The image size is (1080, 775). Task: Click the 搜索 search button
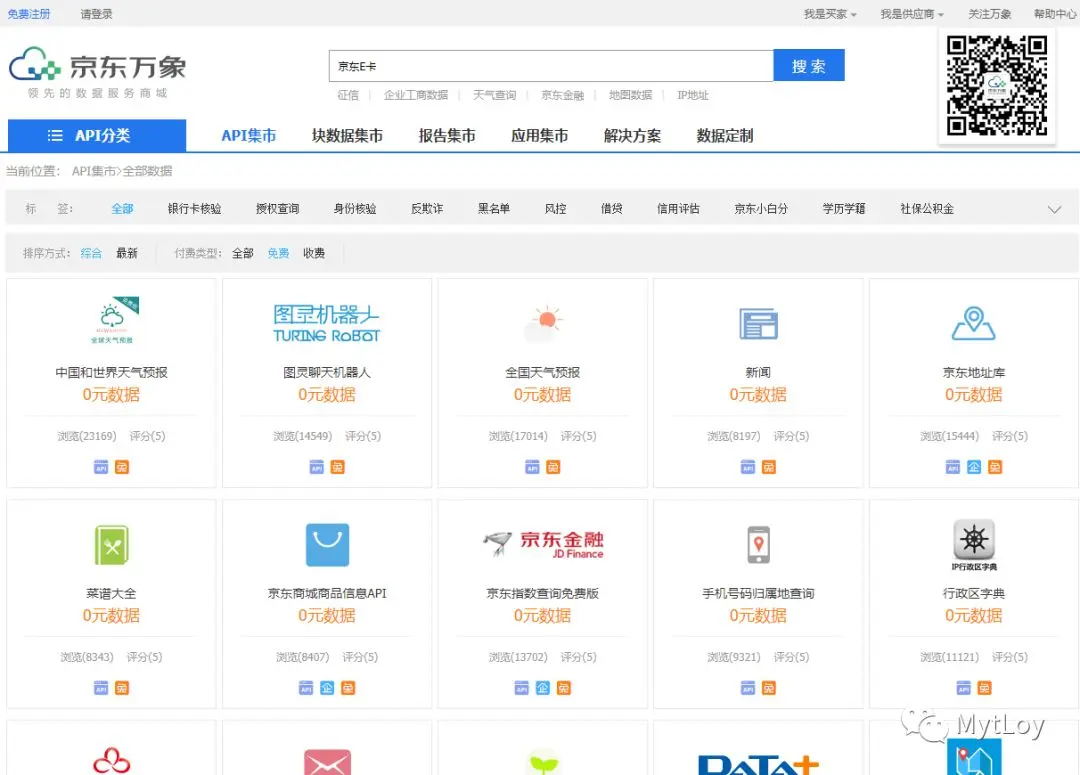(x=809, y=65)
